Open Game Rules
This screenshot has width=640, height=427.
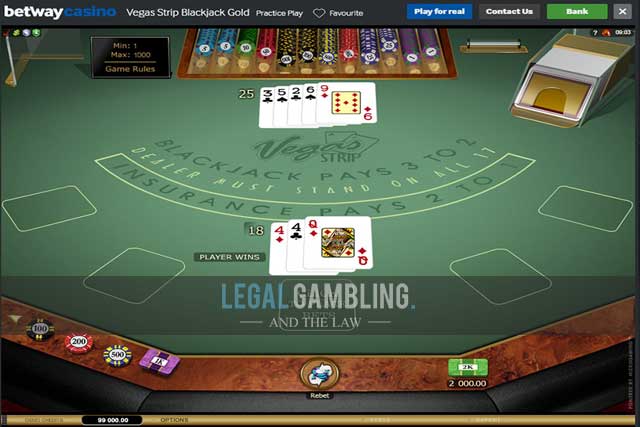[x=130, y=69]
